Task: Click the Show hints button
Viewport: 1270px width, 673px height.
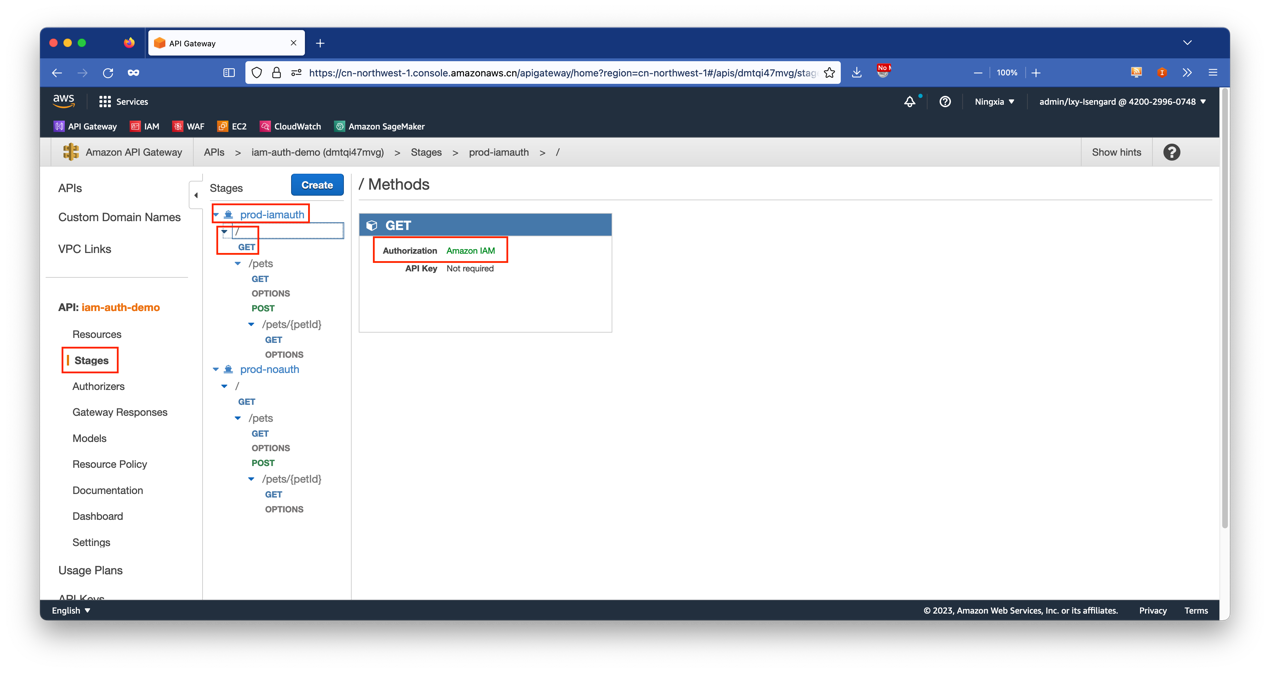Action: click(x=1116, y=153)
